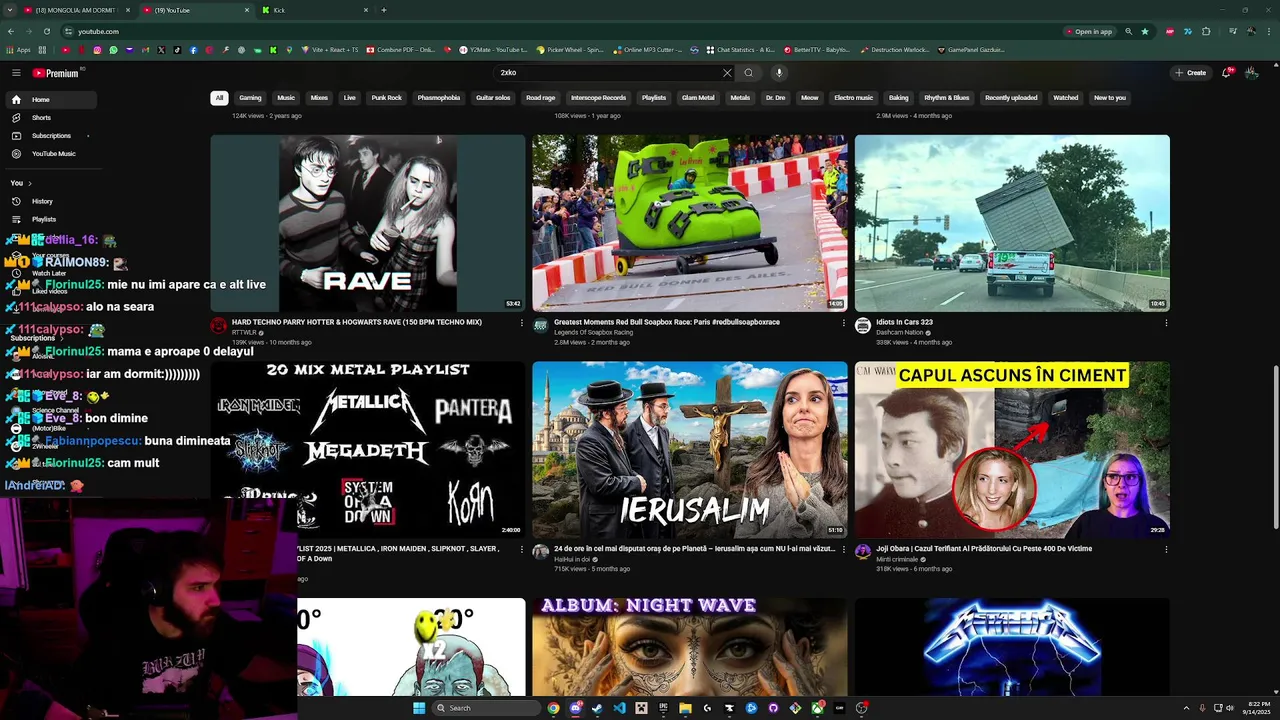Click the RTTWLR channel avatar

218,326
